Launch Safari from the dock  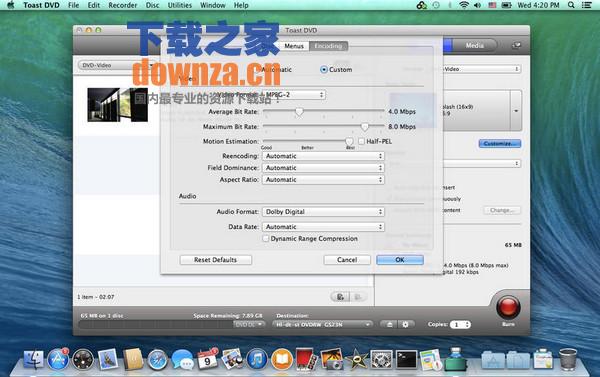click(x=157, y=360)
